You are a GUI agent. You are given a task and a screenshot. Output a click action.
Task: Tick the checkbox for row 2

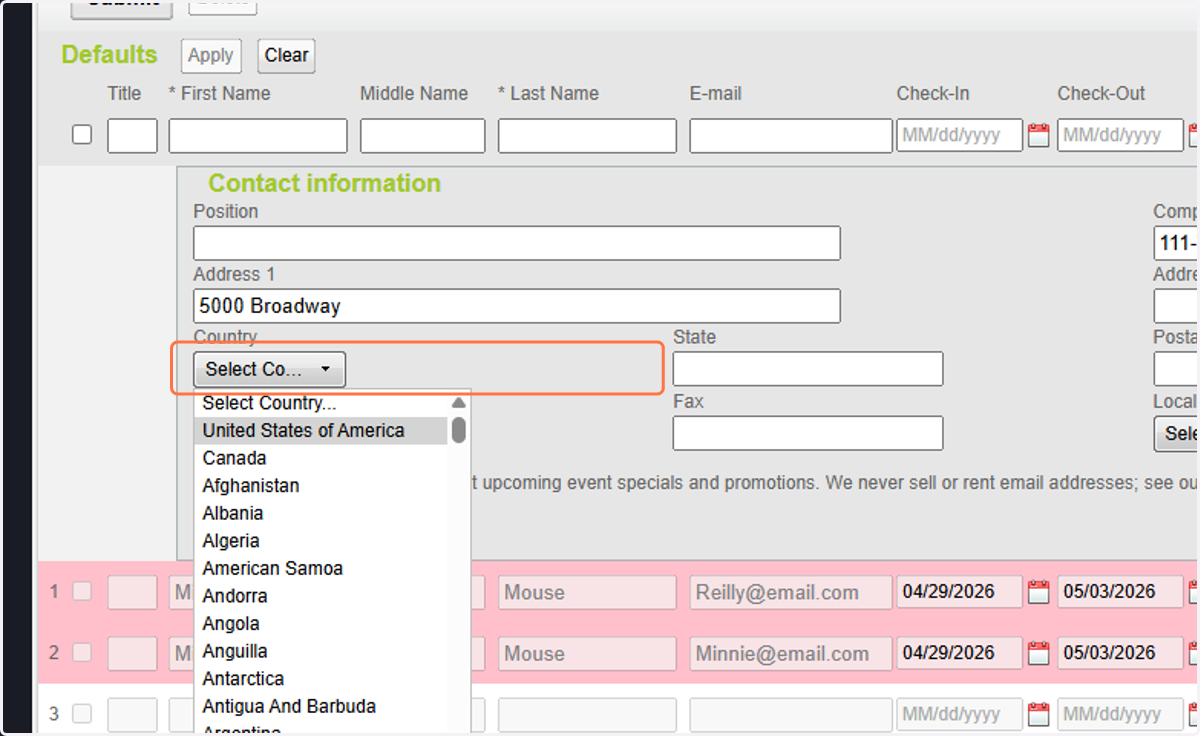[82, 652]
